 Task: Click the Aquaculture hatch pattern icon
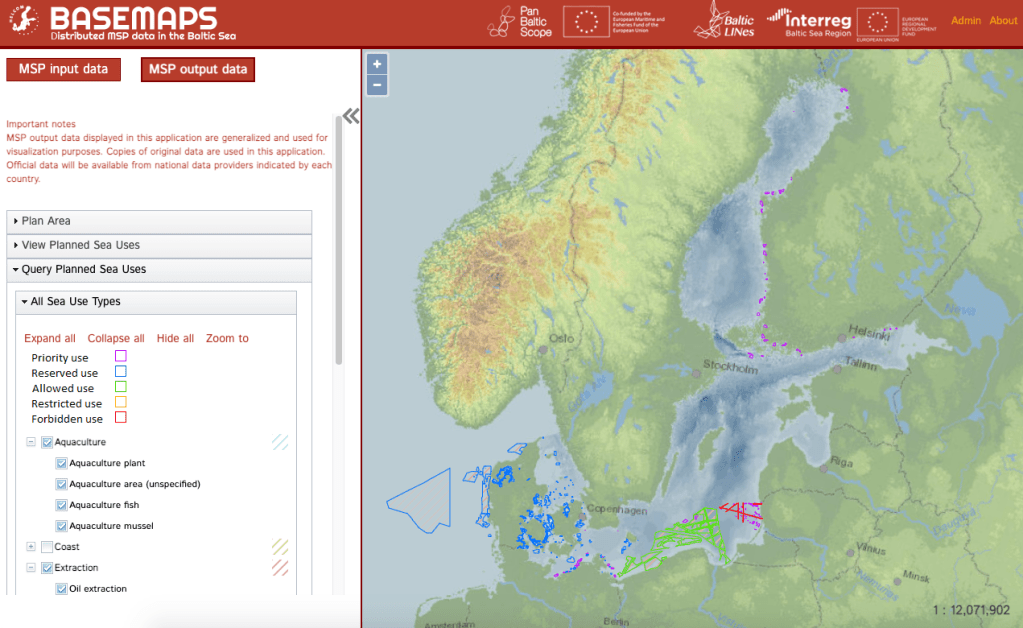(280, 442)
